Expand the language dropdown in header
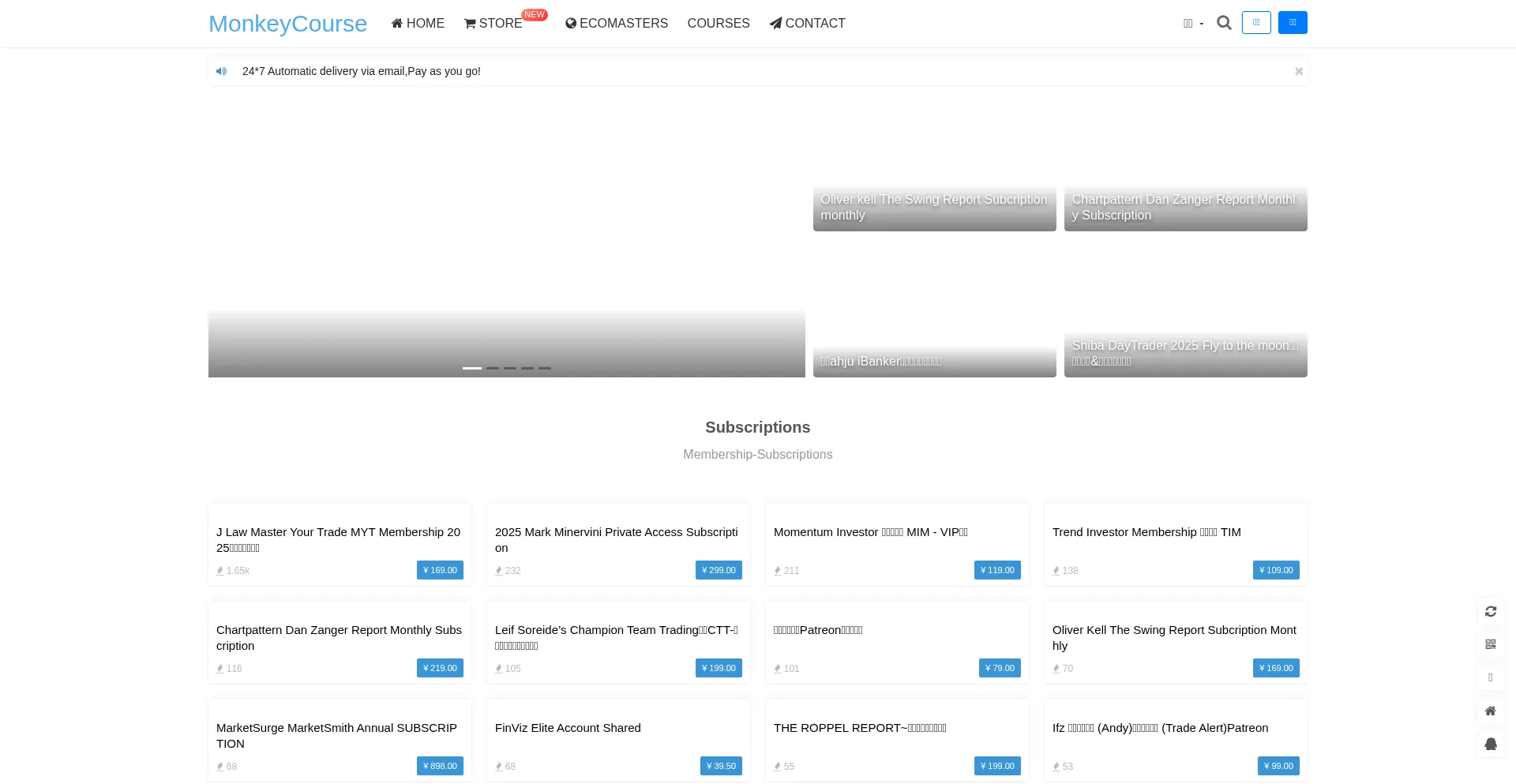Screen dimensions: 1516x784 [1193, 24]
